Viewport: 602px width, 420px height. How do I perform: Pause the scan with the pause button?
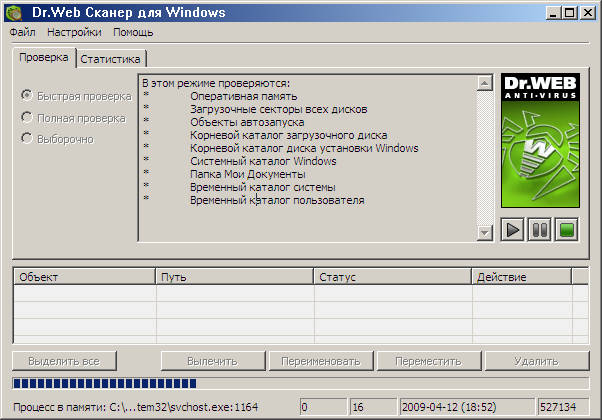point(539,230)
